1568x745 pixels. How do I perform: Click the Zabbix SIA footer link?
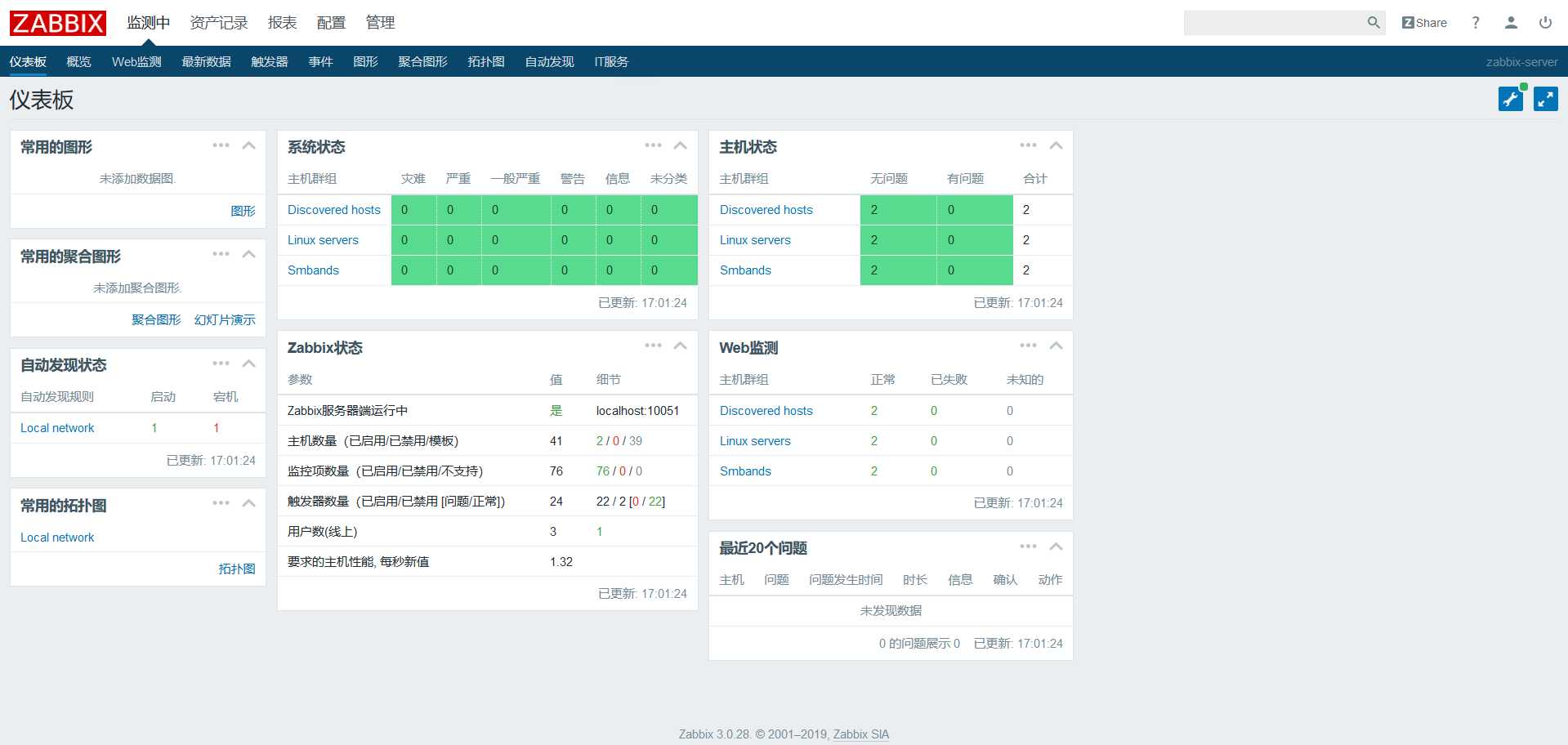(x=861, y=734)
